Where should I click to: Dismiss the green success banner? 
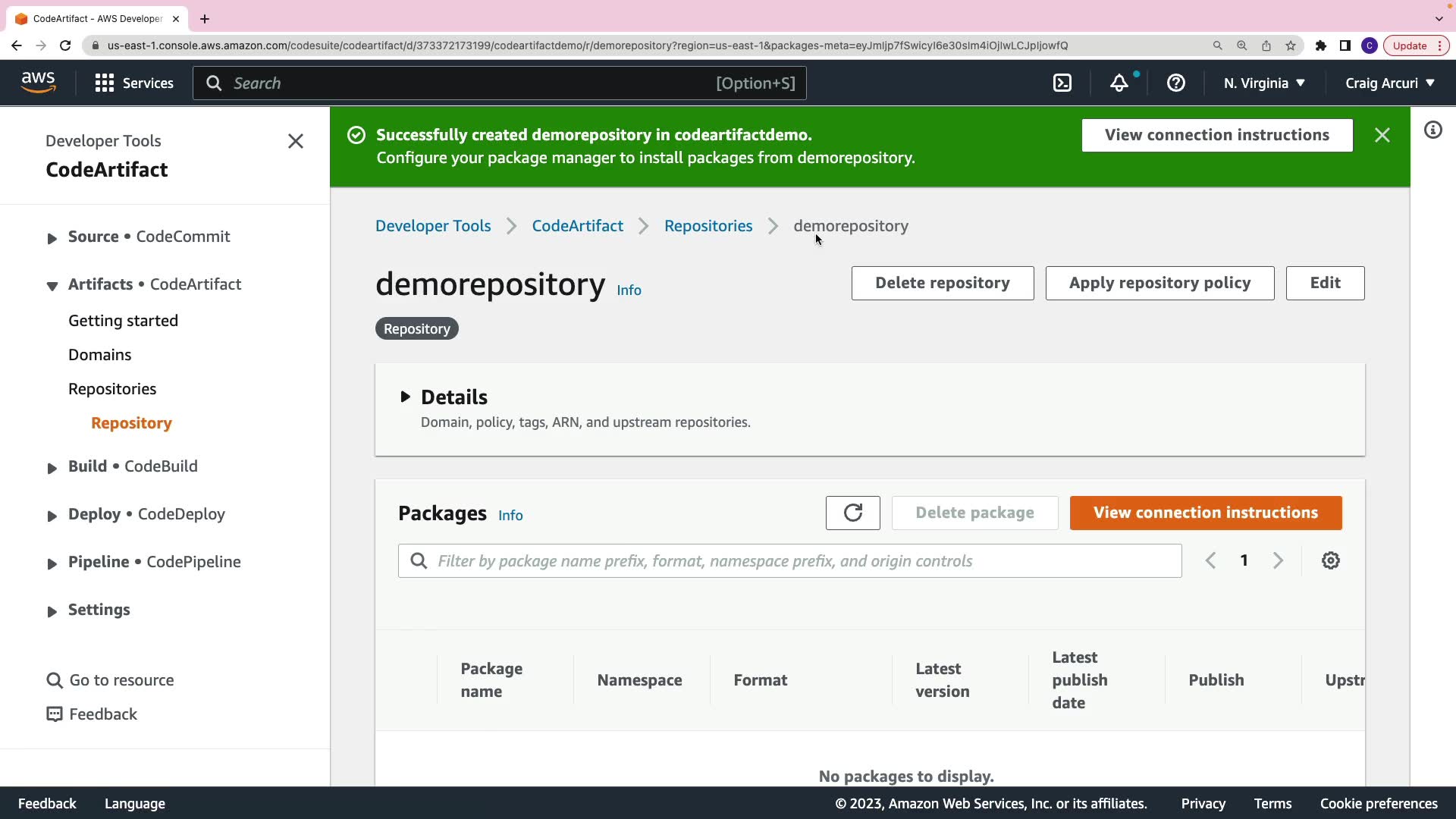pyautogui.click(x=1382, y=135)
